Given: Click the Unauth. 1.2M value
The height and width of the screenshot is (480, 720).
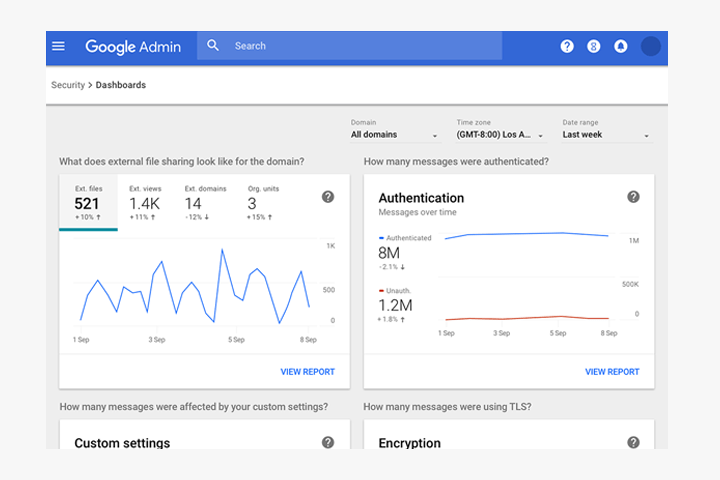Looking at the screenshot, I should point(395,305).
